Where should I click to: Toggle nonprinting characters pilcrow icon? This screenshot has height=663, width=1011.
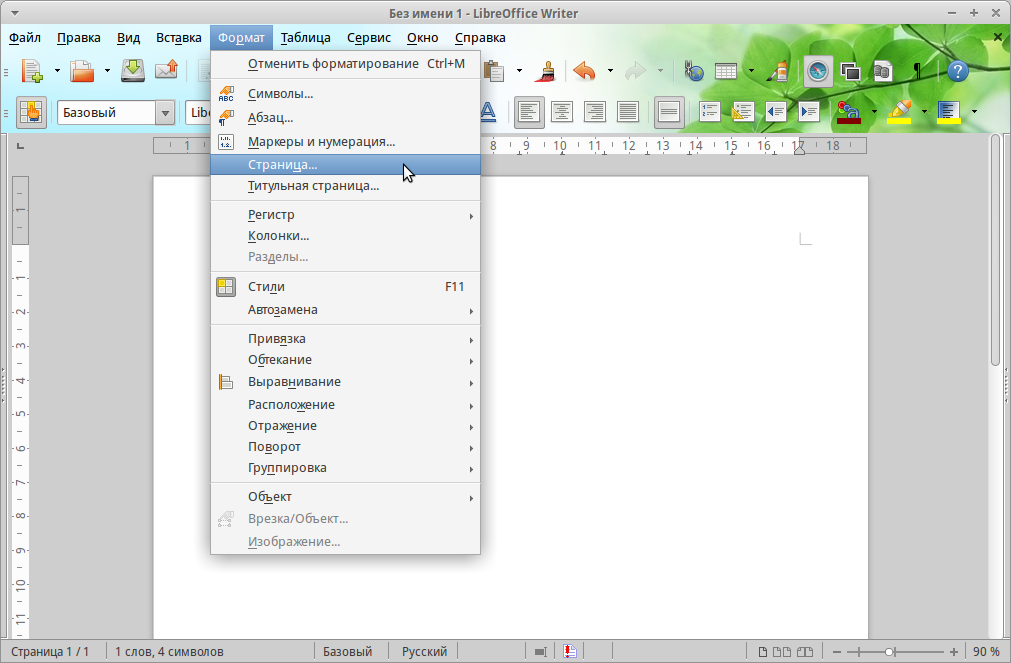917,70
